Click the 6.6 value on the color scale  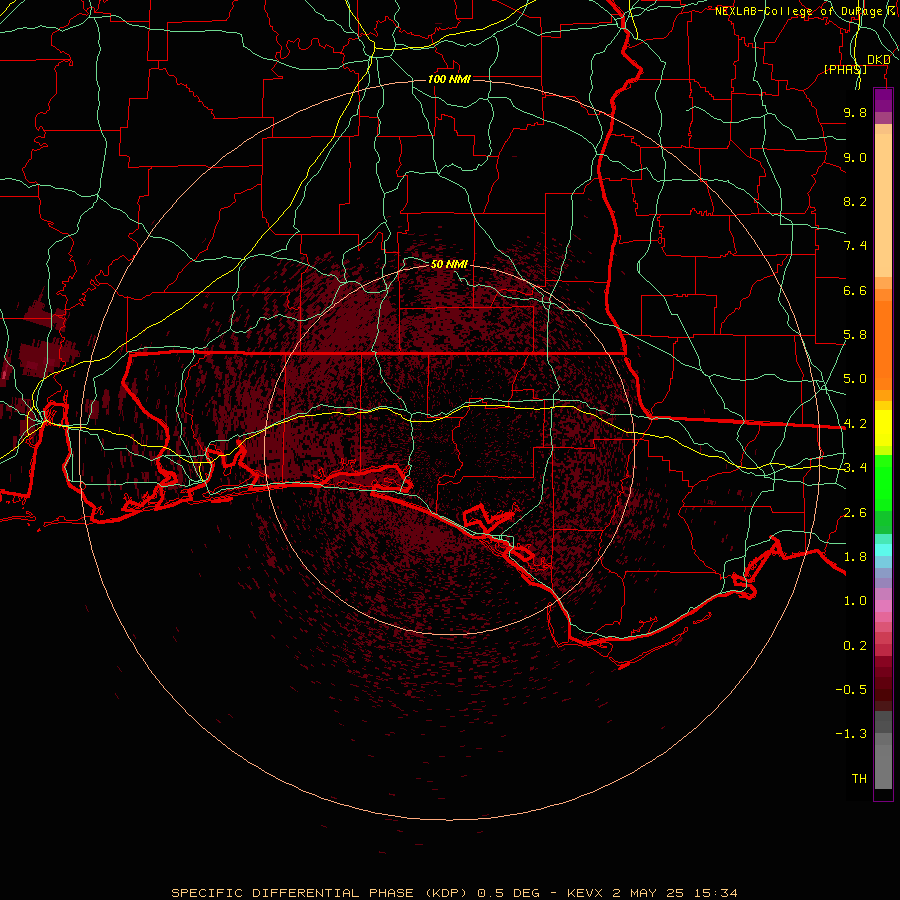tap(855, 290)
